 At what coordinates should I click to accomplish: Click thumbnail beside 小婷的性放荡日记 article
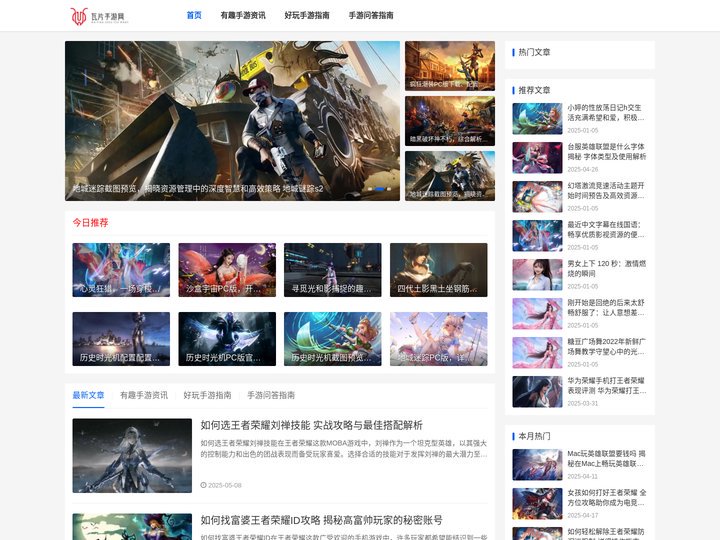pos(537,118)
